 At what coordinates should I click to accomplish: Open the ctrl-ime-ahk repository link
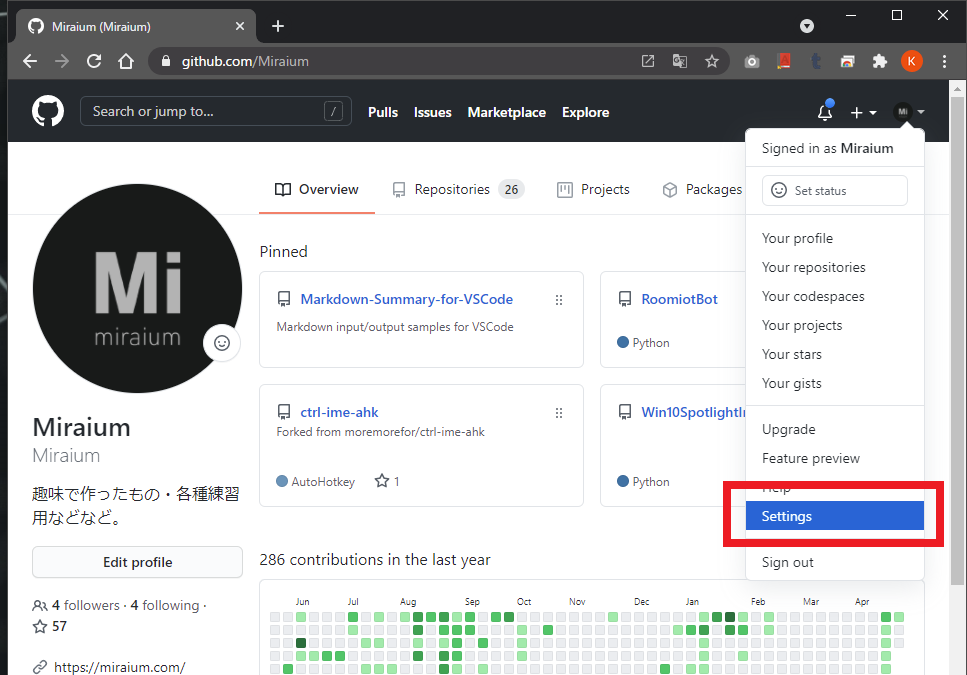[339, 412]
